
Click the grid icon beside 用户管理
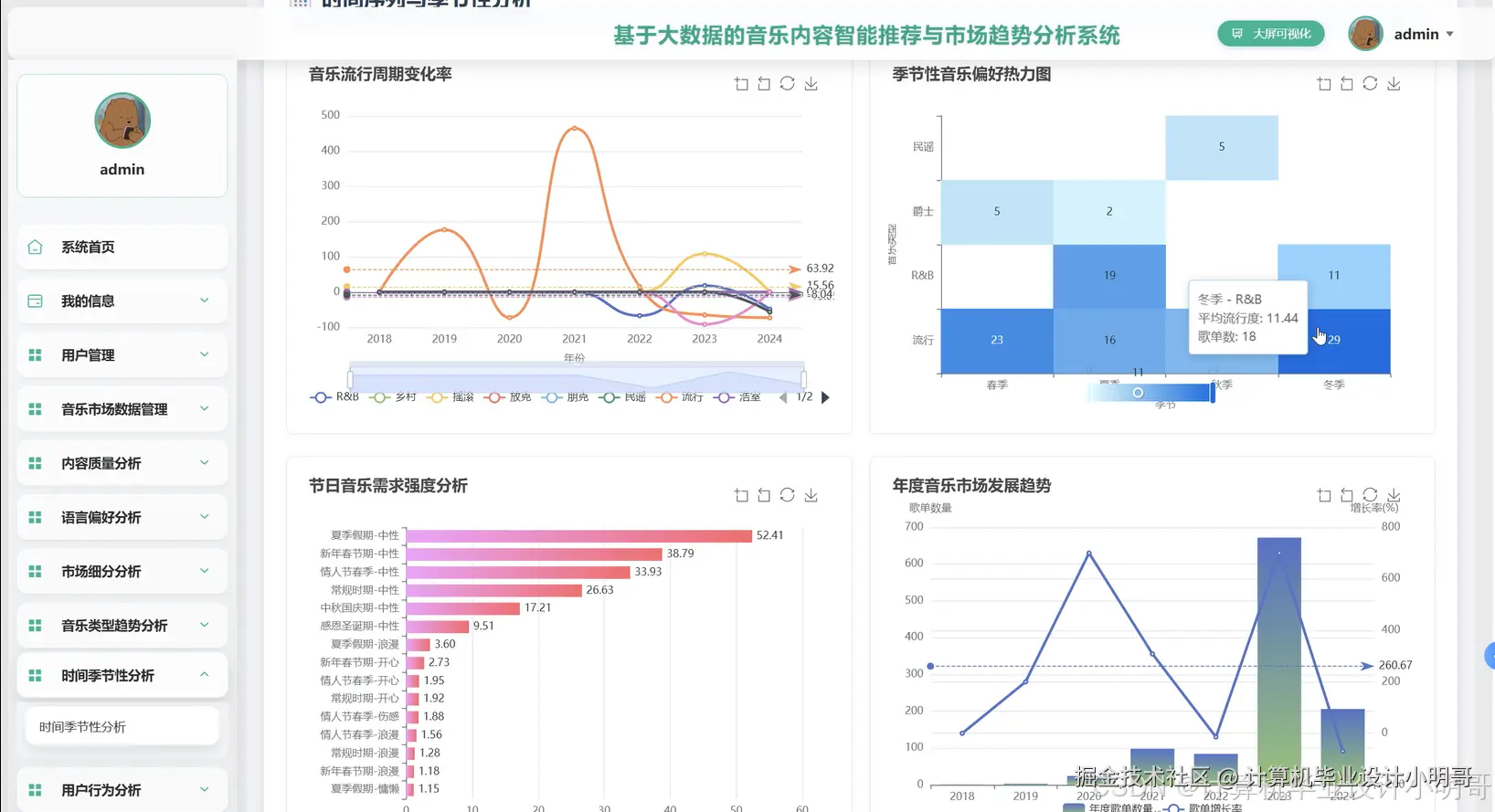tap(35, 354)
